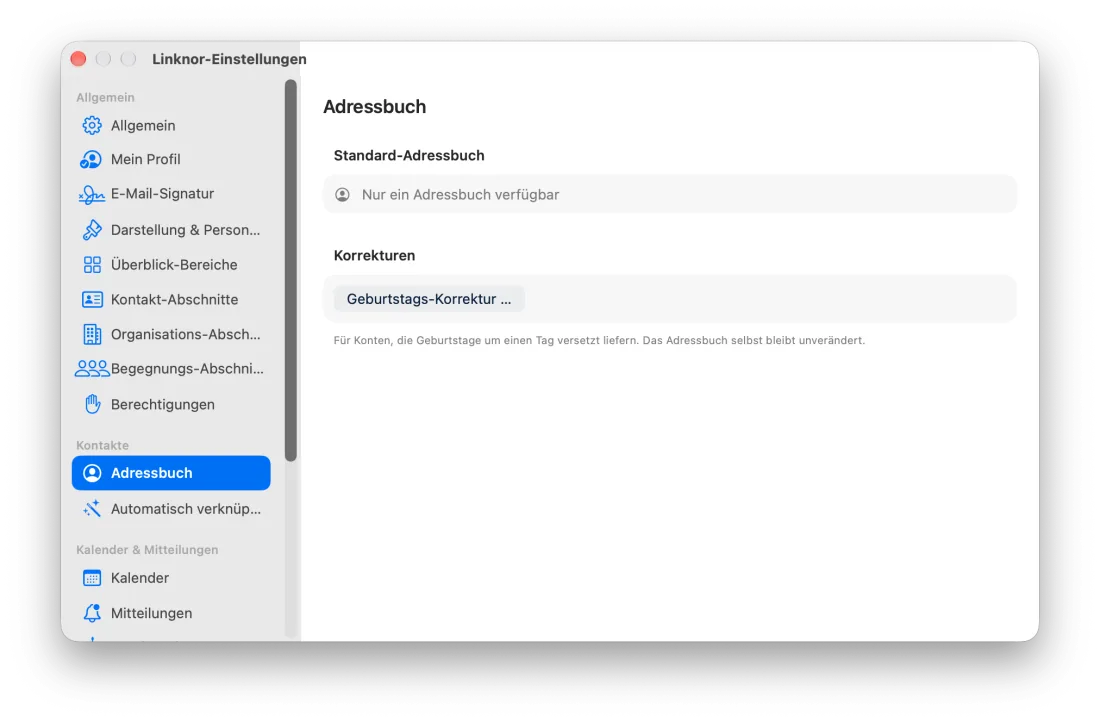Viewport: 1100px width, 722px height.
Task: Open the Geburtstags-Korrektur dialog
Action: tap(429, 299)
